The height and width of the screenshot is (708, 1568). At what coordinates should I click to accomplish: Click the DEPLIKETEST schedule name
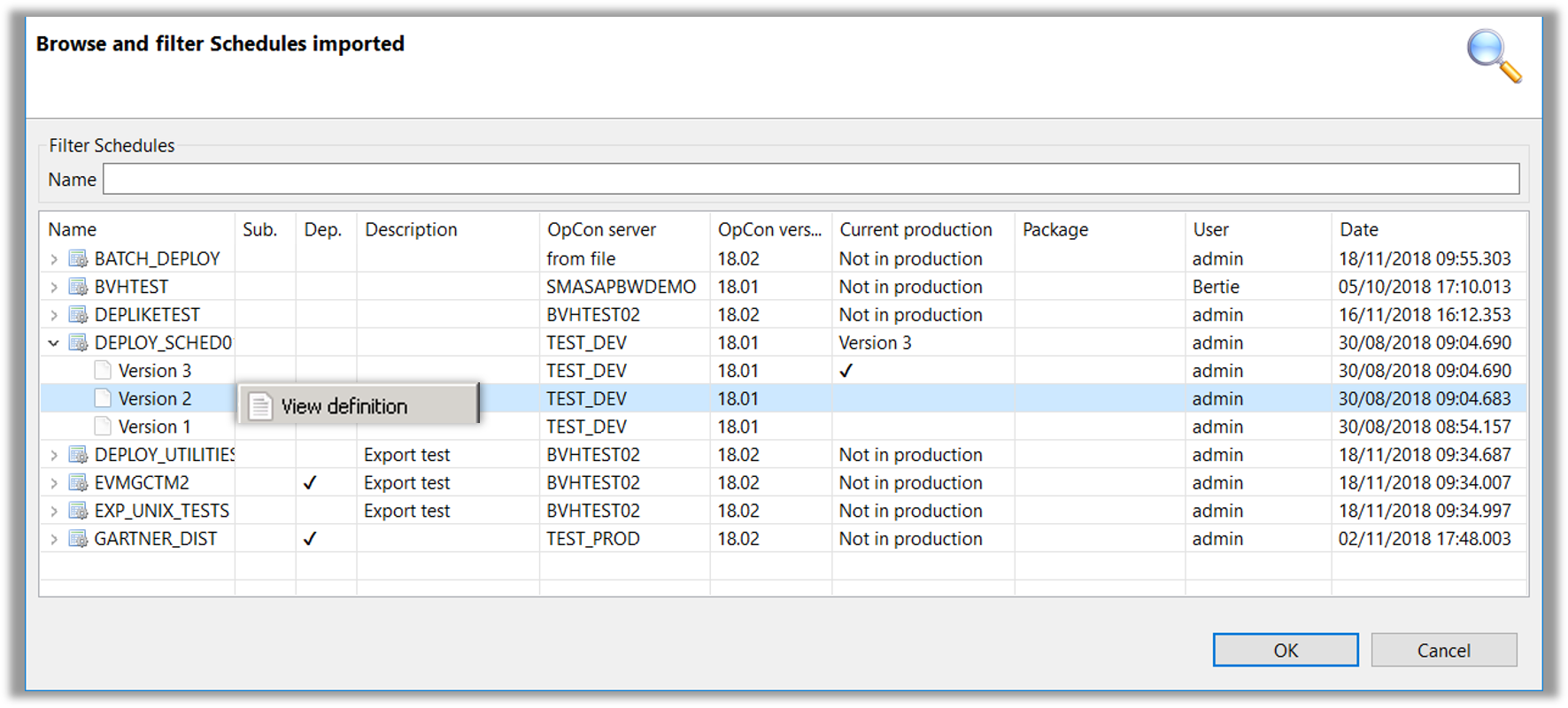tap(147, 315)
